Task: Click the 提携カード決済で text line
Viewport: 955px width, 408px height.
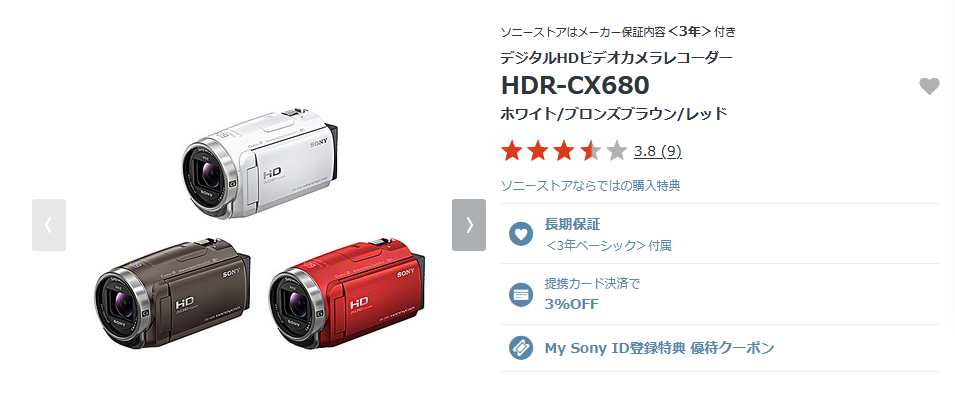Action: point(592,284)
